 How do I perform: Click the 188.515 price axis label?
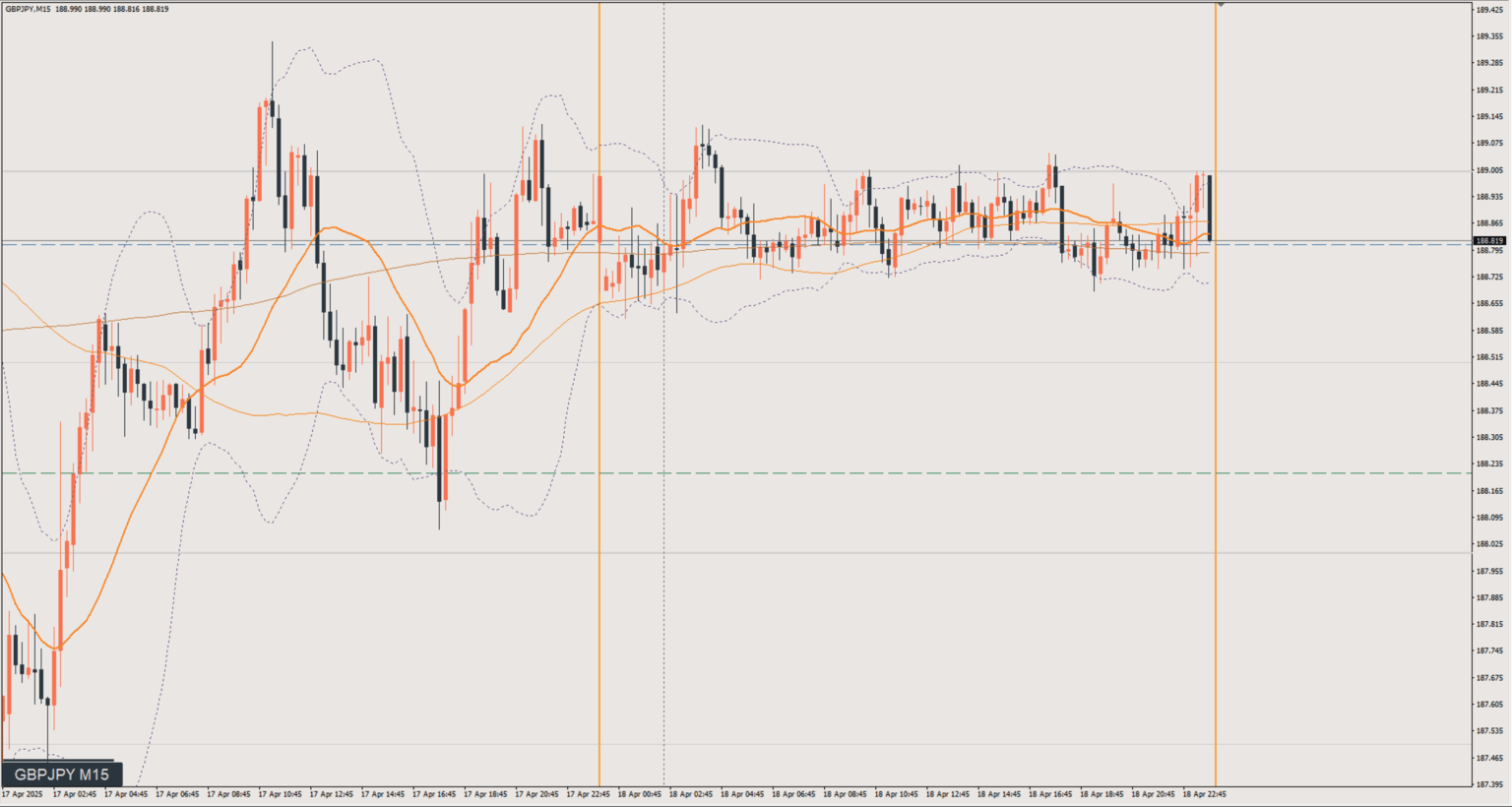coord(1489,357)
